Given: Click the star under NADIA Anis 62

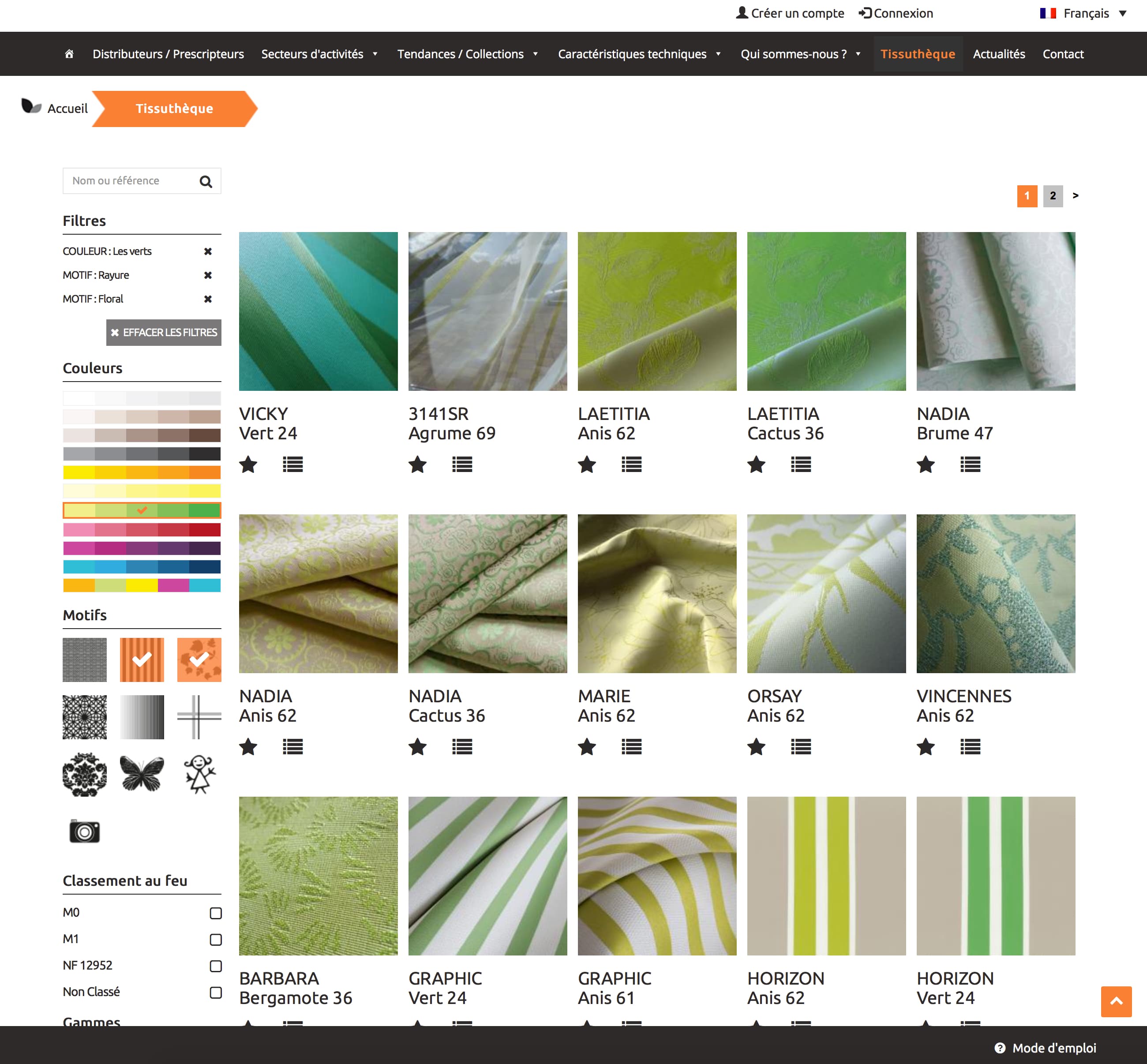Looking at the screenshot, I should (248, 747).
